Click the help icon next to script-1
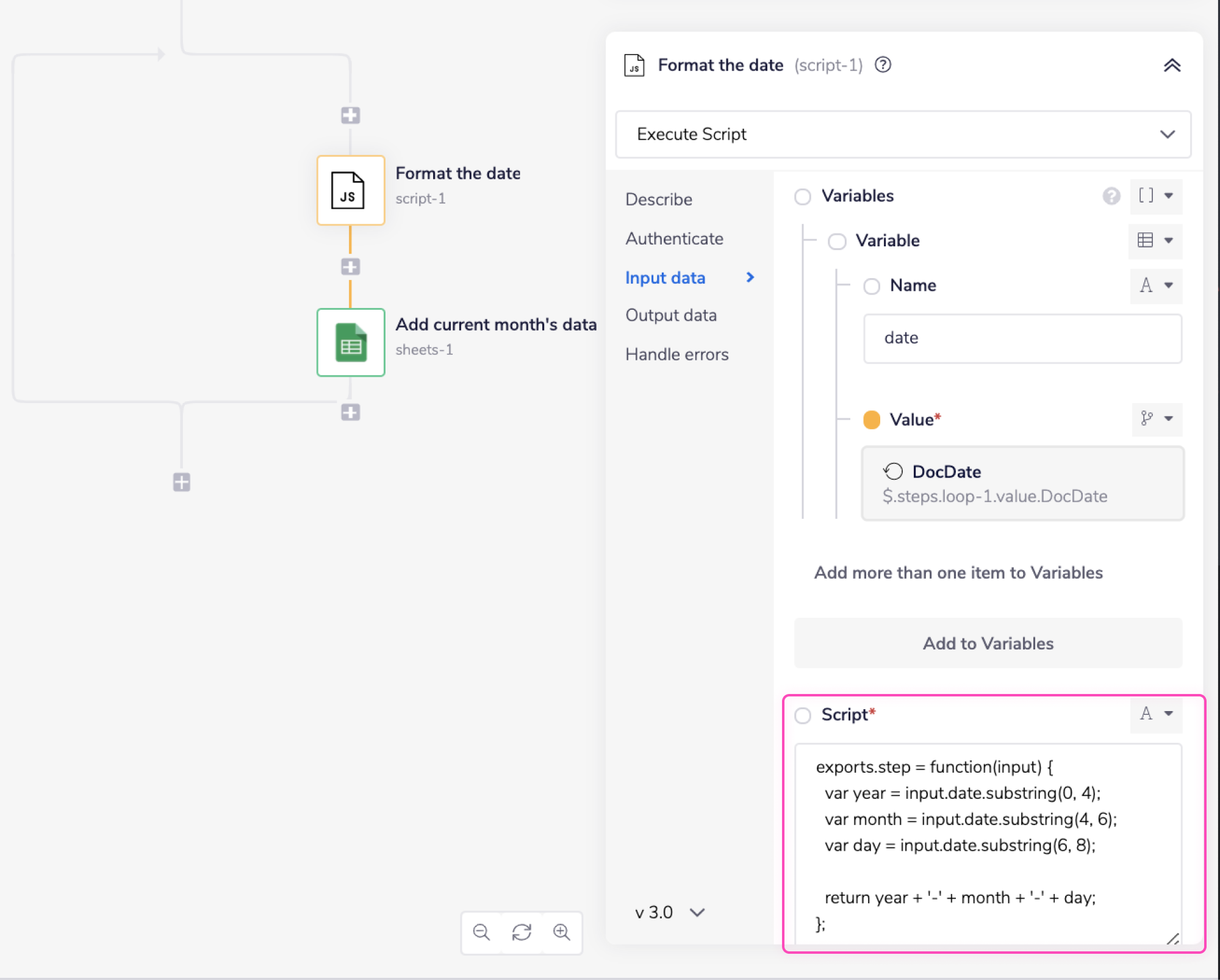The width and height of the screenshot is (1220, 980). point(883,65)
